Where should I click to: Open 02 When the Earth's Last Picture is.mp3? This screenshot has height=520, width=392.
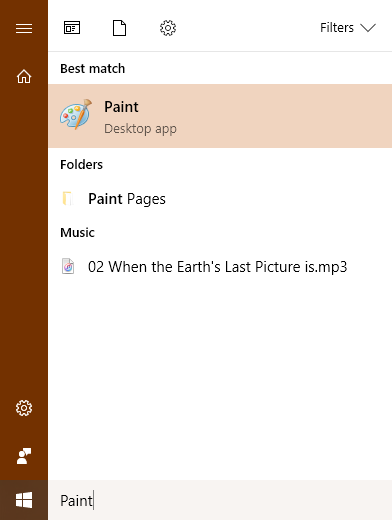[220, 267]
